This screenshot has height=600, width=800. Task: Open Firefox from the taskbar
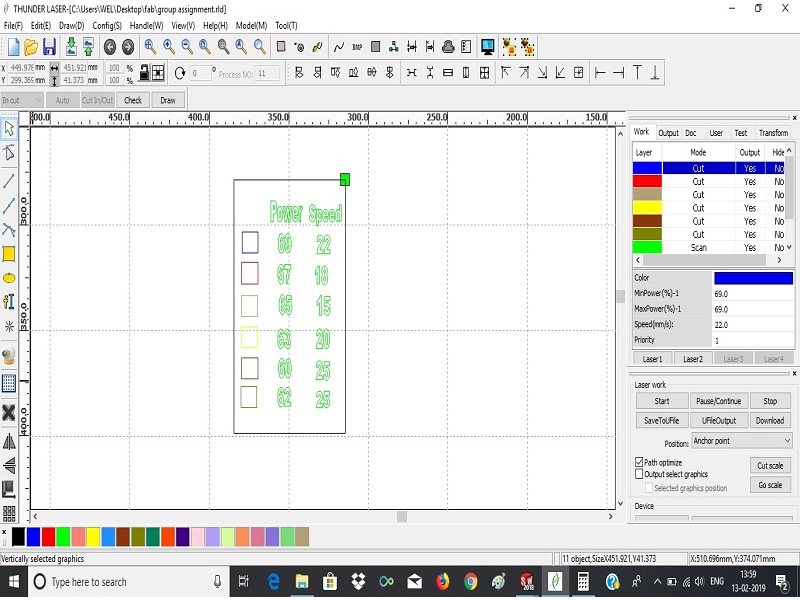coord(442,581)
